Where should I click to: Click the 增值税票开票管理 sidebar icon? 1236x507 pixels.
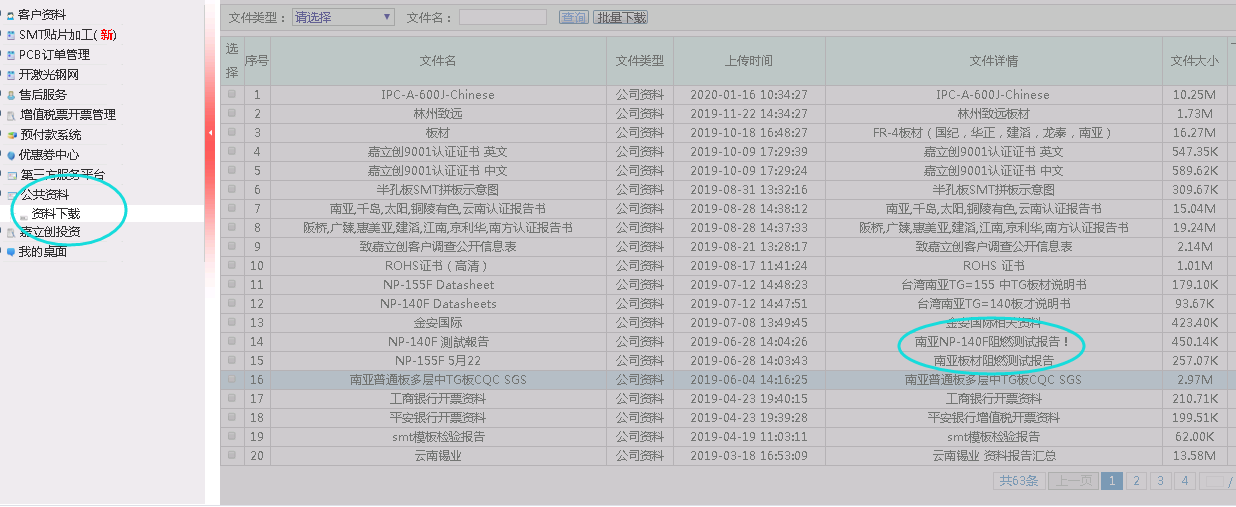11,115
